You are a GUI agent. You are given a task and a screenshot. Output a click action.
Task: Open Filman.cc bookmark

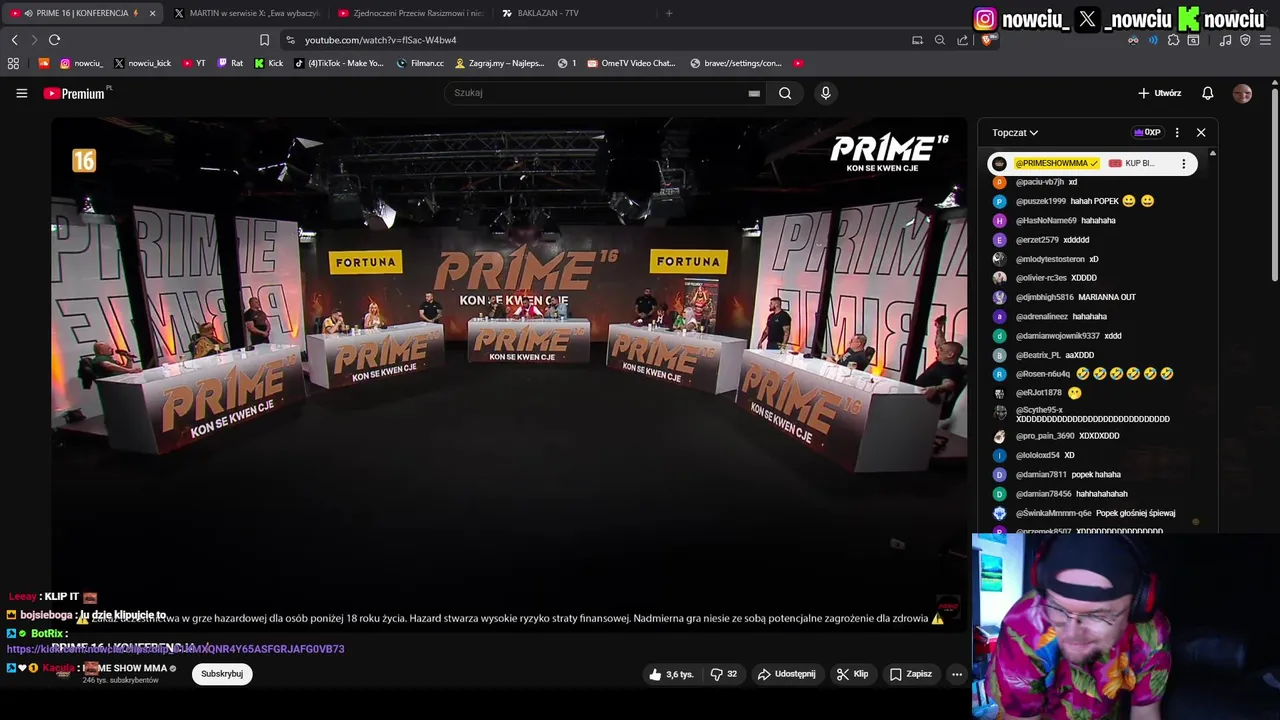click(x=420, y=63)
